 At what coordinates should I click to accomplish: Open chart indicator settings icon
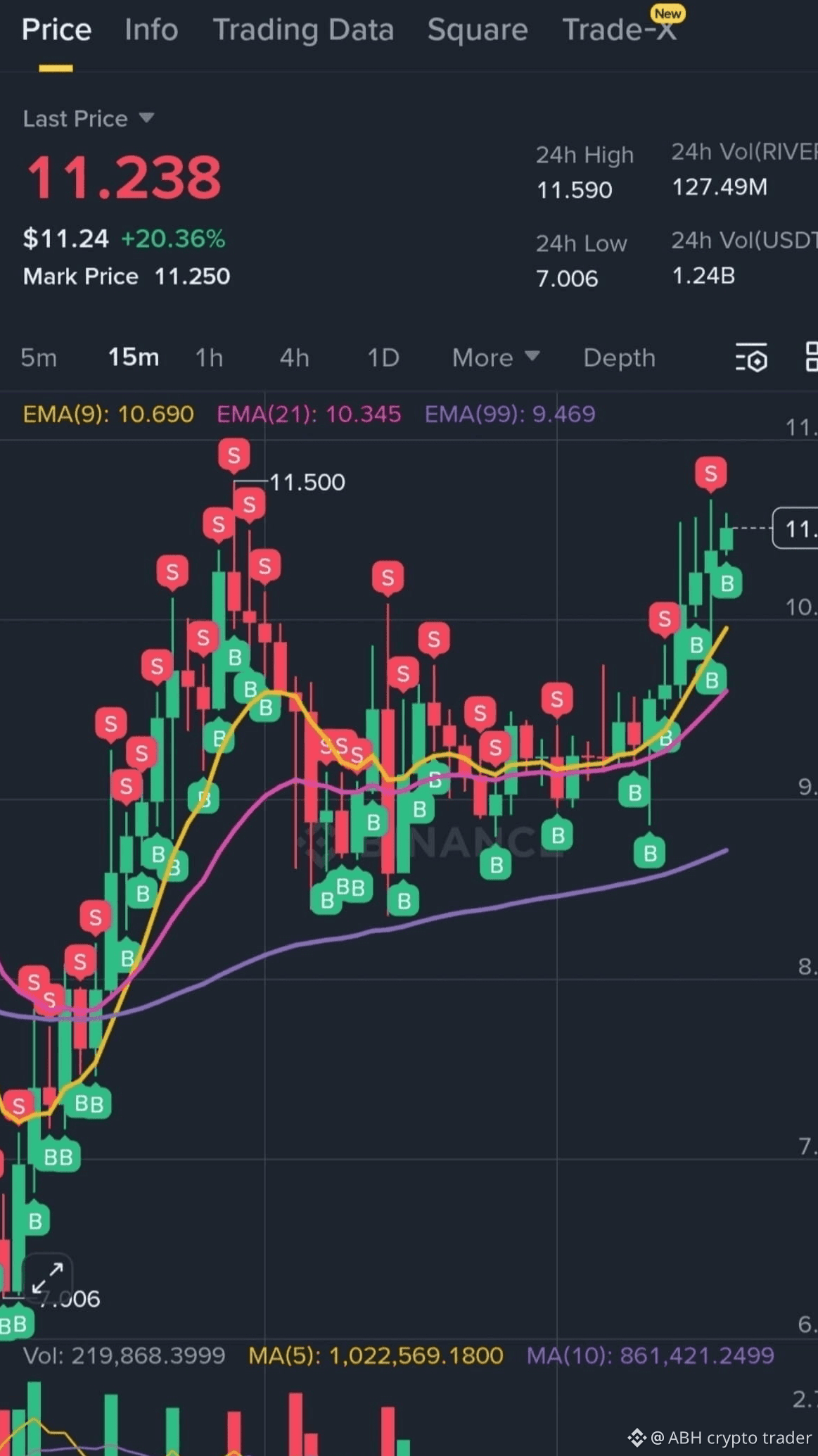point(751,357)
